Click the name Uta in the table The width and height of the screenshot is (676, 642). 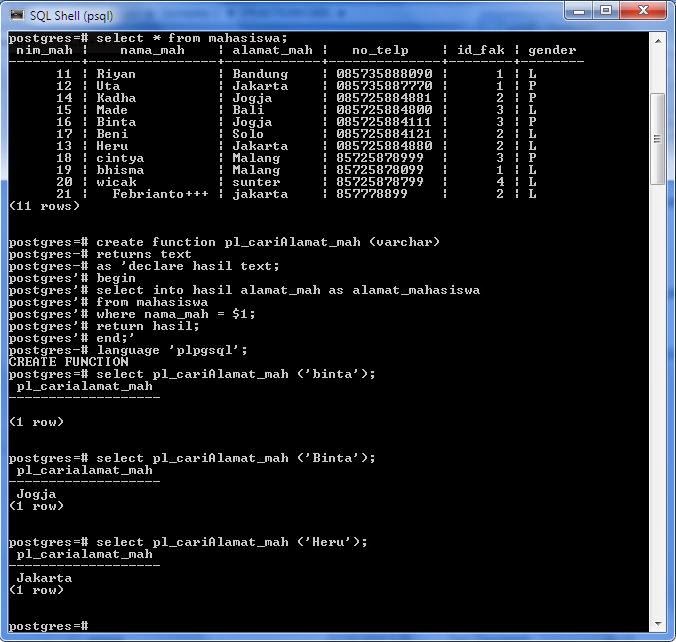[108, 86]
